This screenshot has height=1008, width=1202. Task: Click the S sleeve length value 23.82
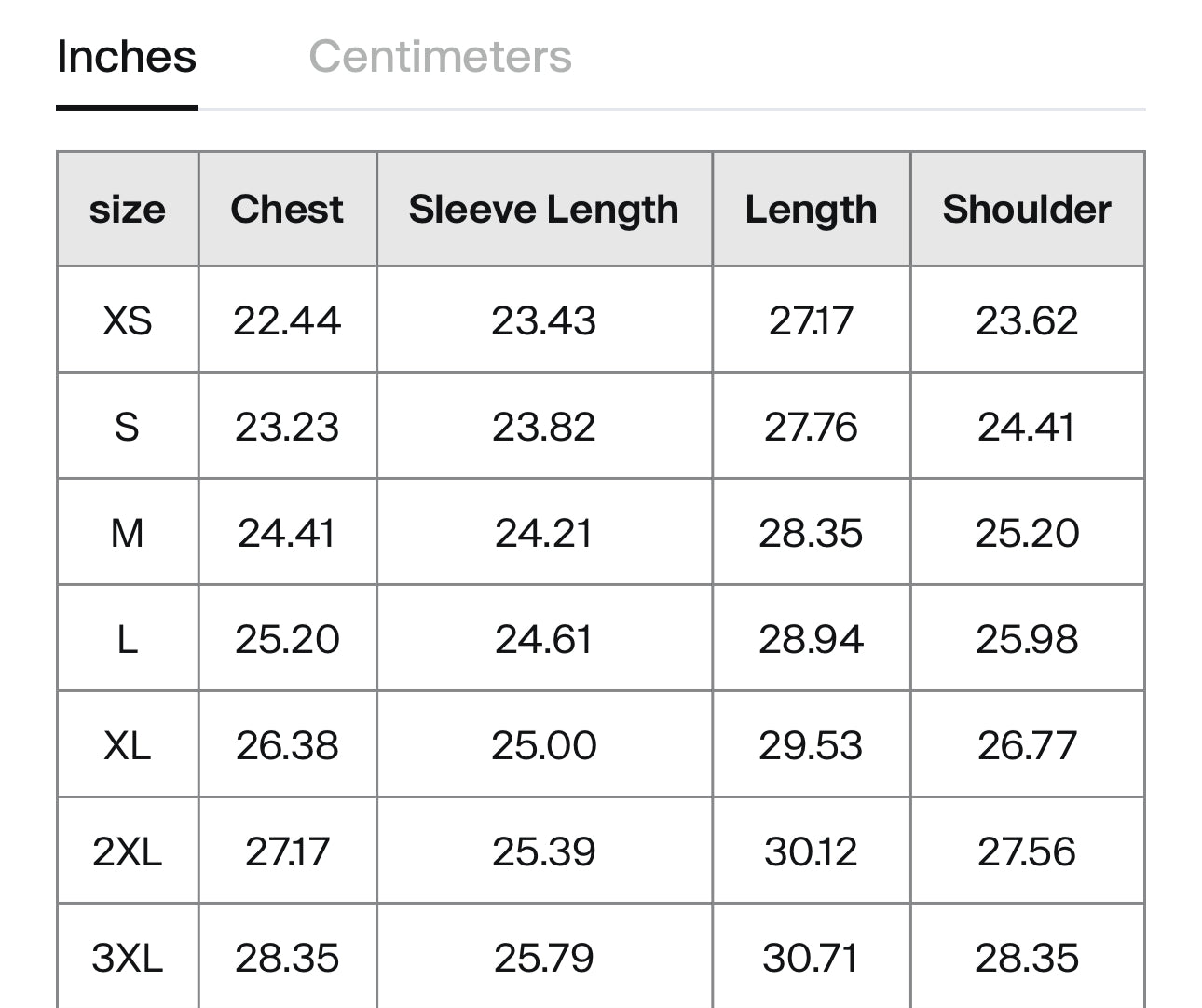point(544,427)
